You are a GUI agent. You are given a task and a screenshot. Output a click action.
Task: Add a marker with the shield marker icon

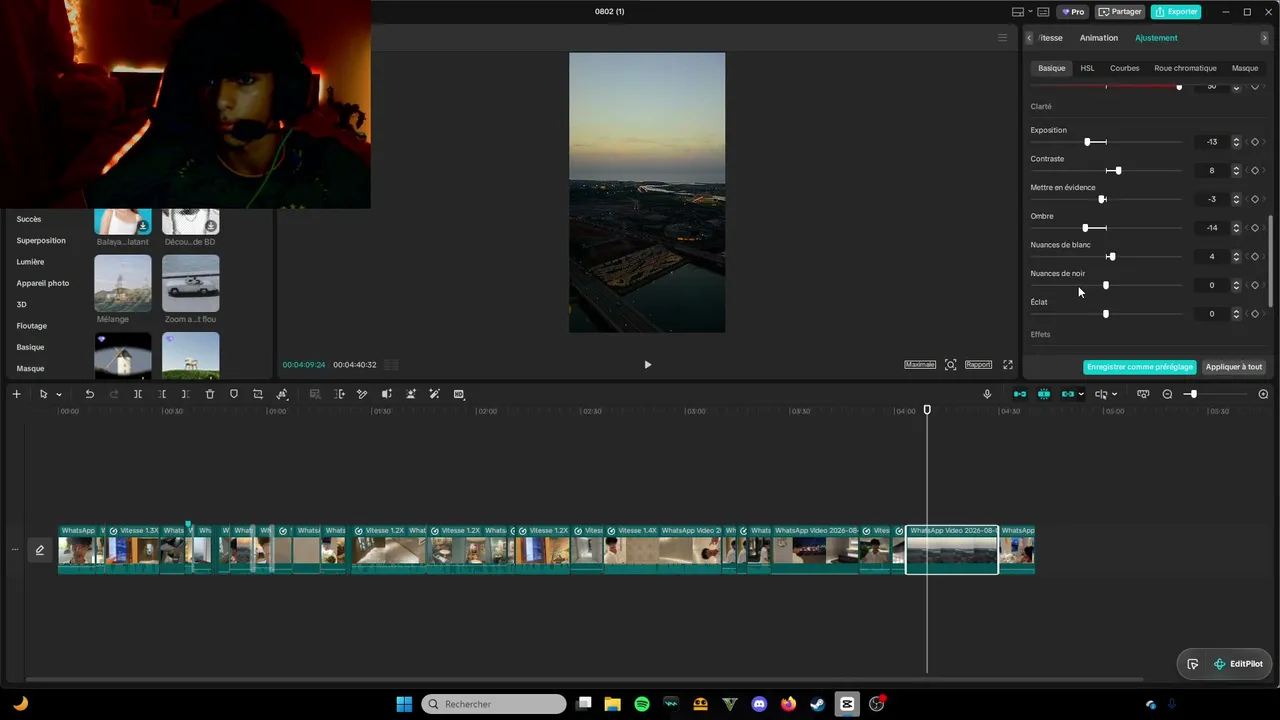234,394
